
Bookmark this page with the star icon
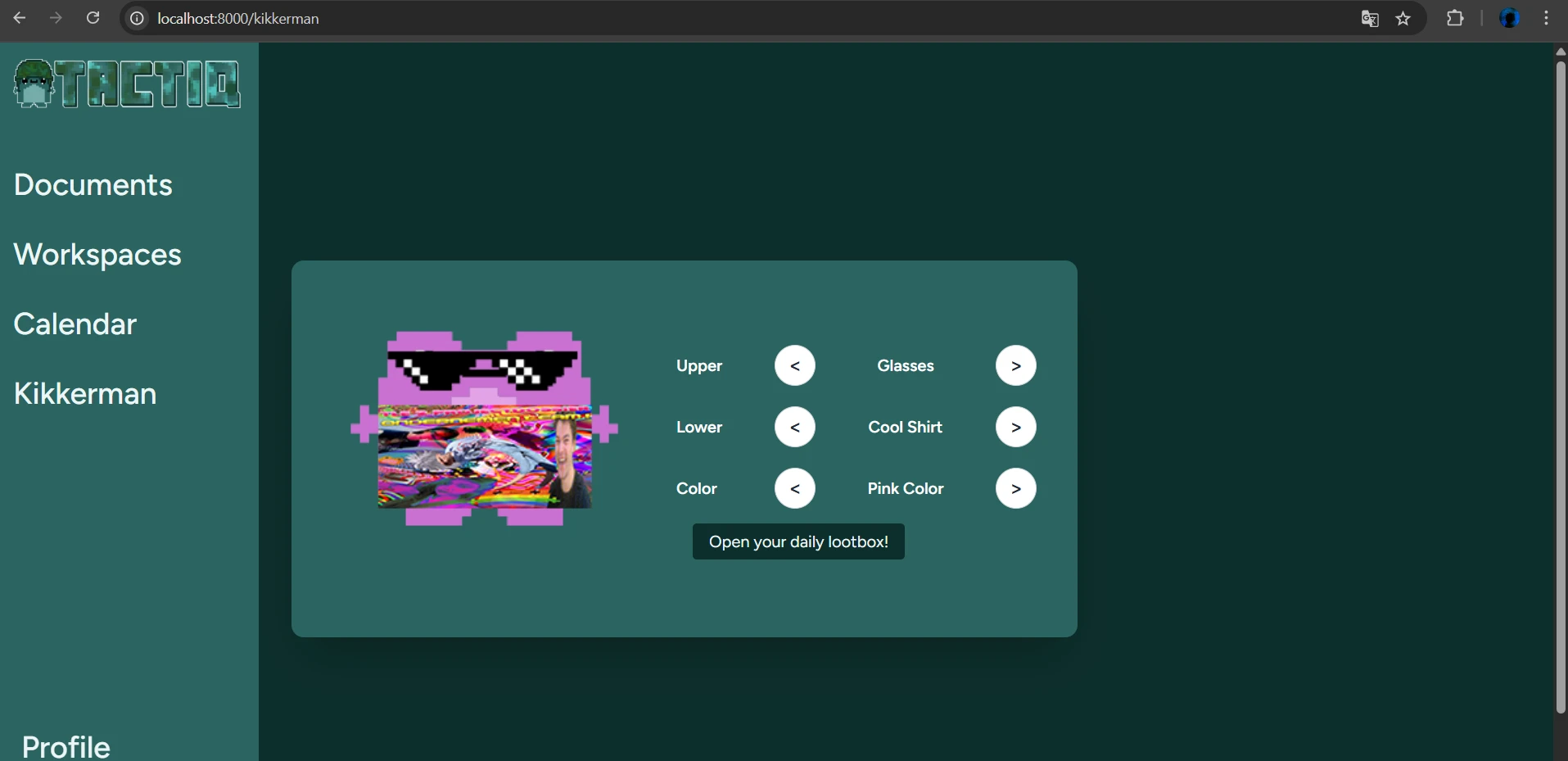point(1403,18)
